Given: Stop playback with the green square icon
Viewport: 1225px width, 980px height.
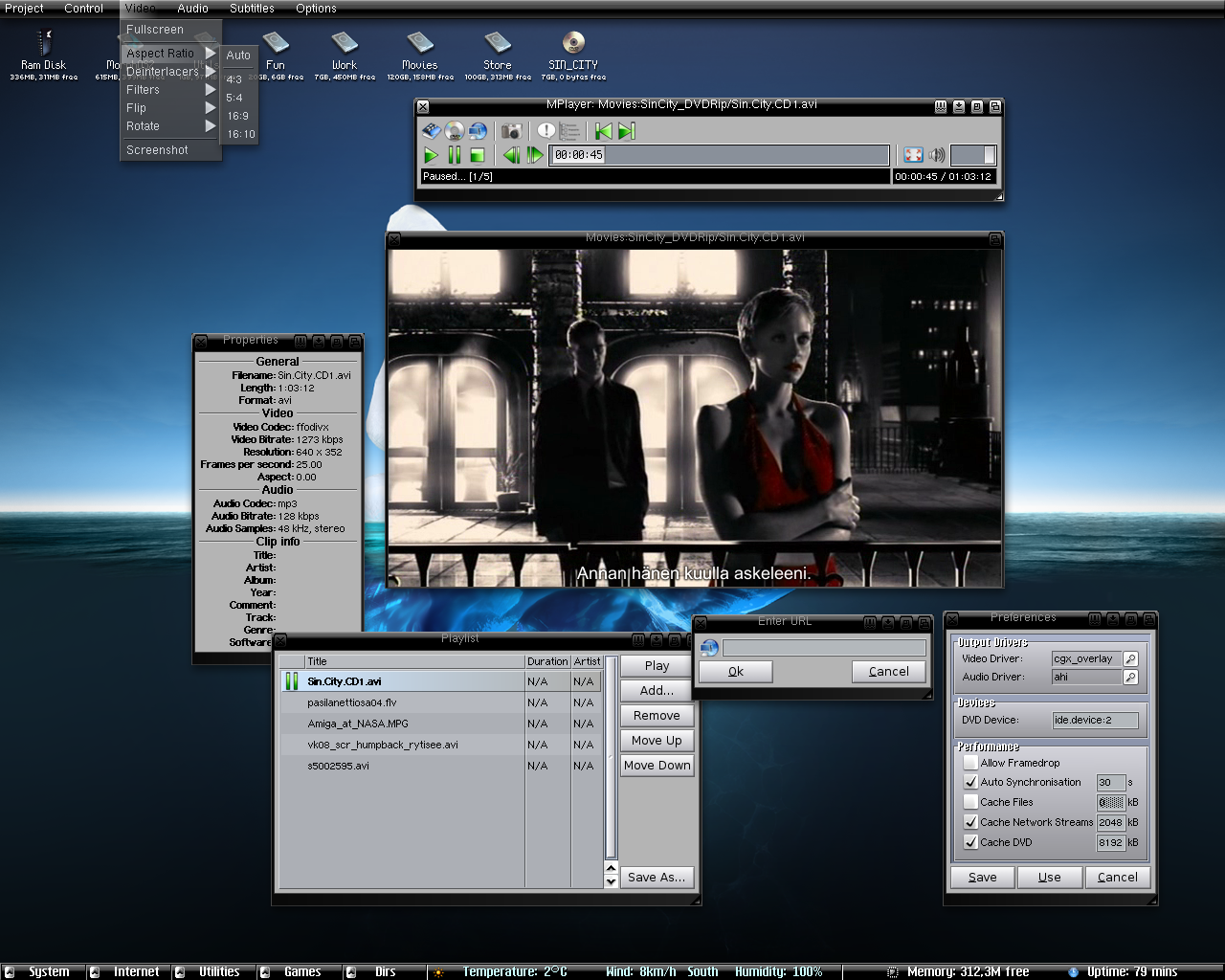Looking at the screenshot, I should [478, 155].
